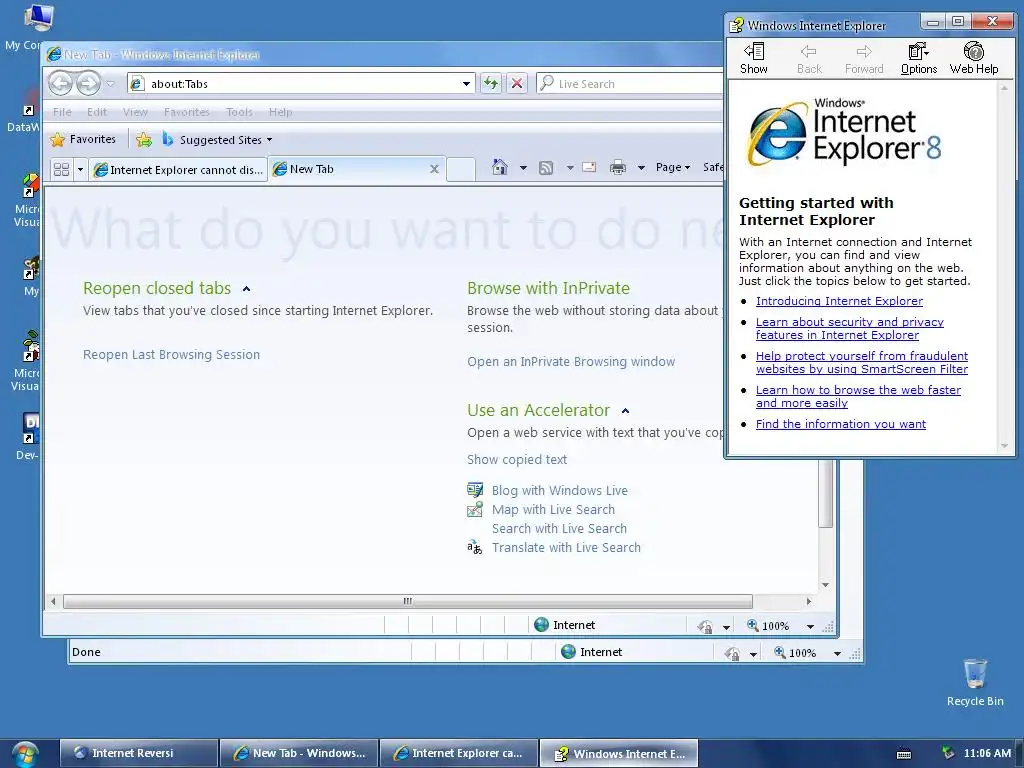Click the close X on the New Tab tab

(434, 169)
